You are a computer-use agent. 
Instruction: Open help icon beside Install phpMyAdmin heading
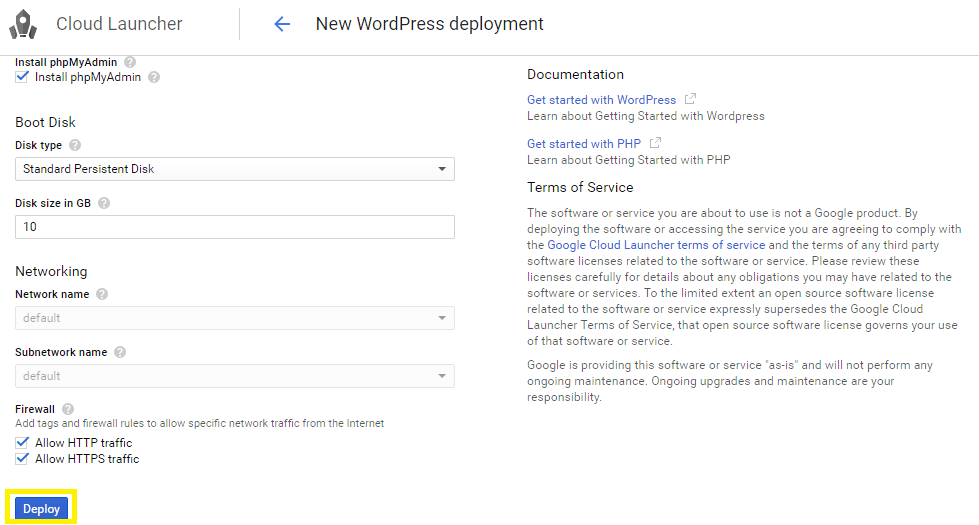tap(130, 62)
